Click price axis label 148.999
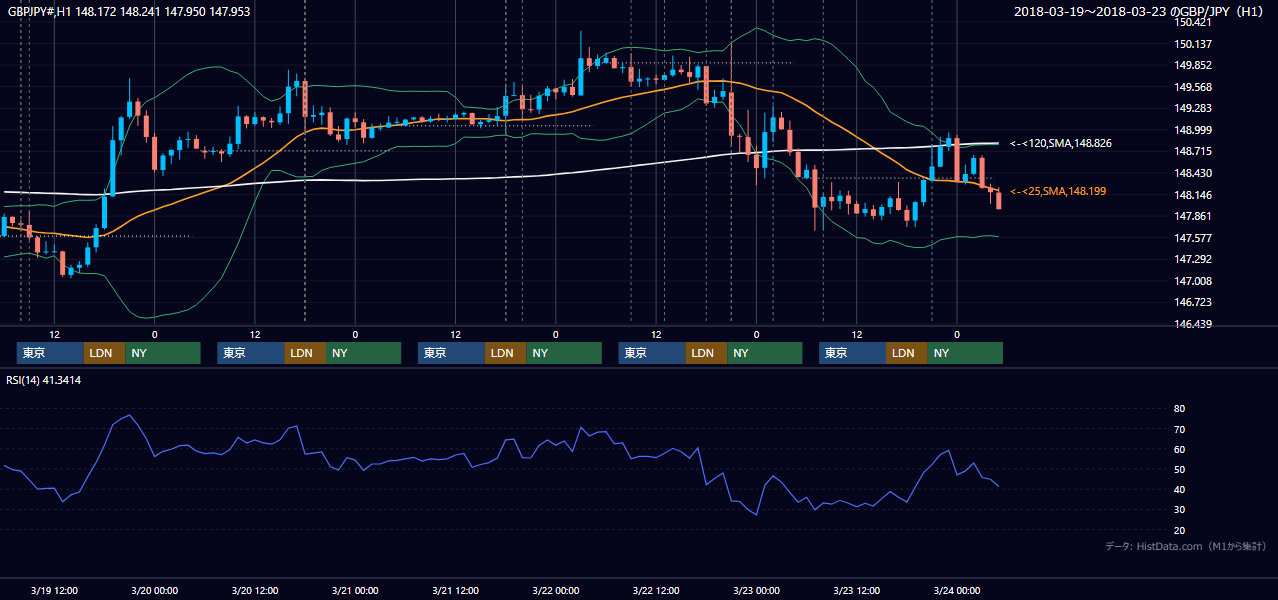This screenshot has height=600, width=1278. pyautogui.click(x=1193, y=130)
